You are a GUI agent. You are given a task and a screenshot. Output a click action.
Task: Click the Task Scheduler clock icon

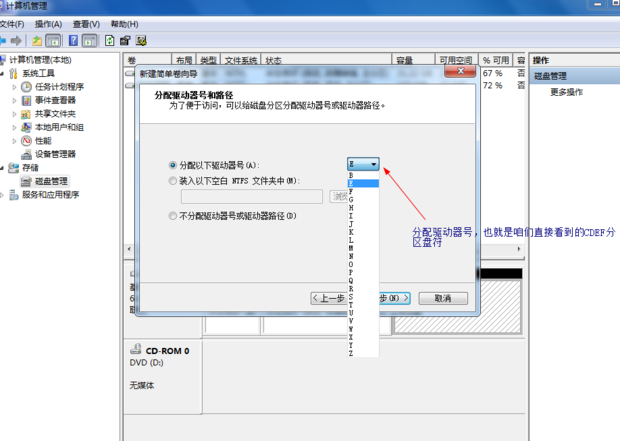[27, 87]
